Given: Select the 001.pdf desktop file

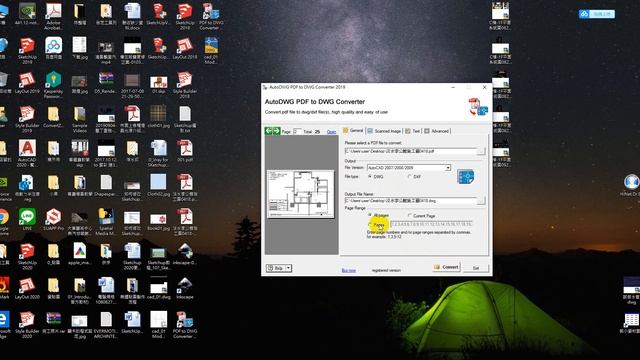Looking at the screenshot, I should [184, 151].
